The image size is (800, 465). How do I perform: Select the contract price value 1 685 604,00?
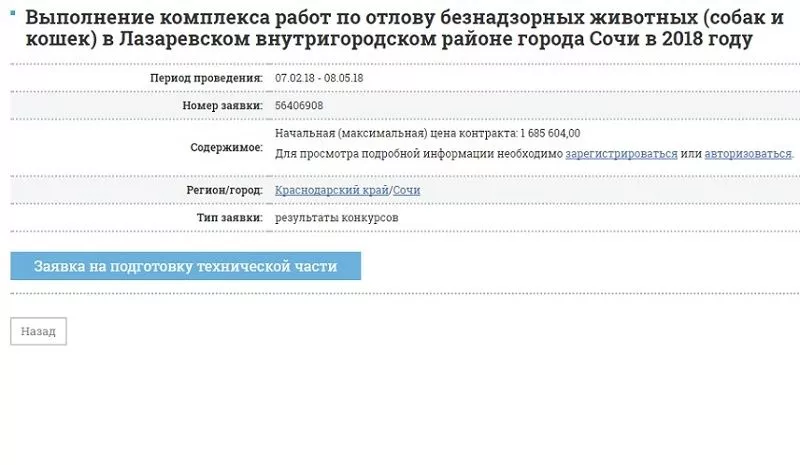(x=550, y=133)
